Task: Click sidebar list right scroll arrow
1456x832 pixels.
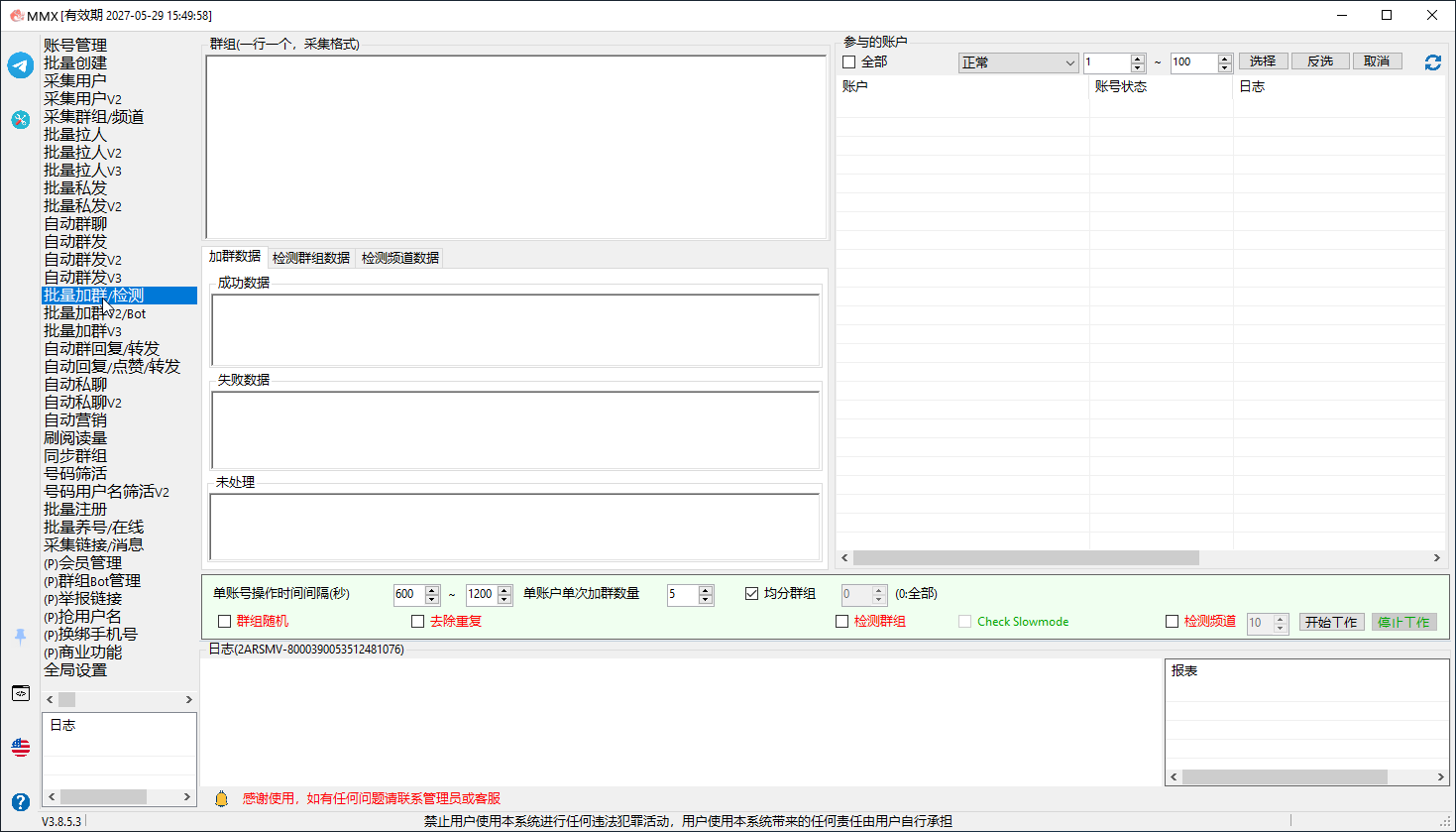Action: 188,700
